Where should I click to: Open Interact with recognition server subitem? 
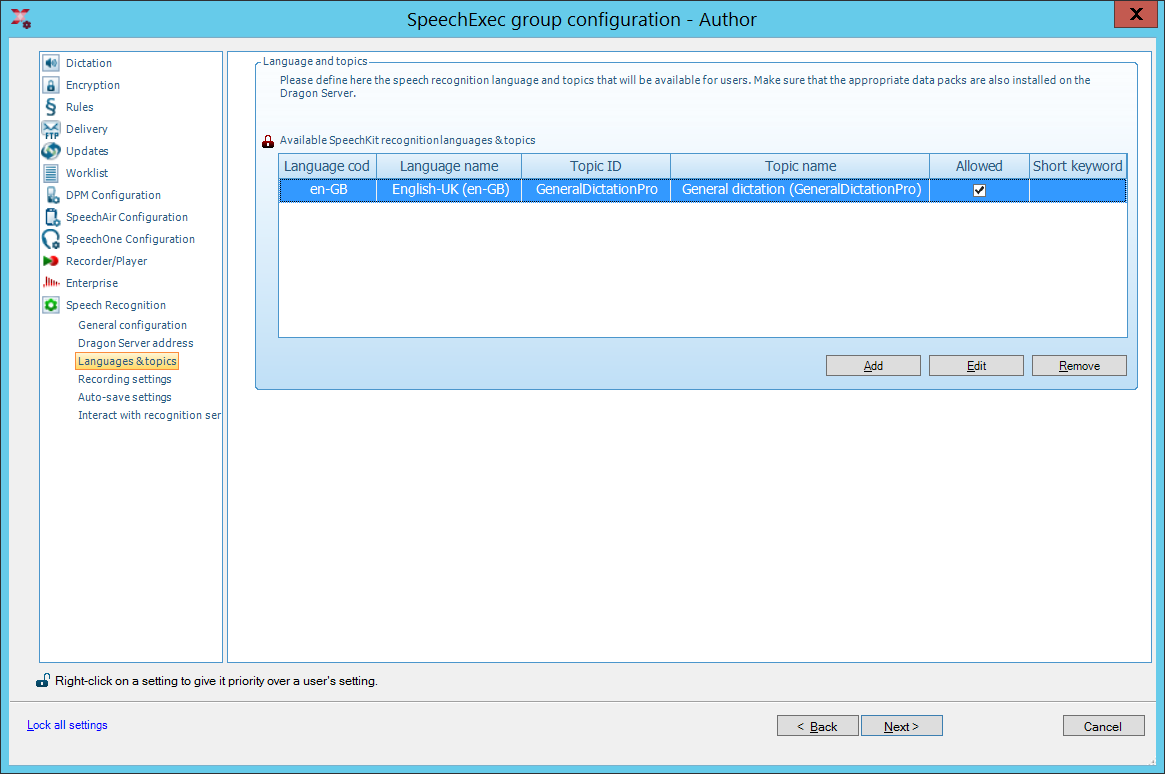tap(149, 415)
